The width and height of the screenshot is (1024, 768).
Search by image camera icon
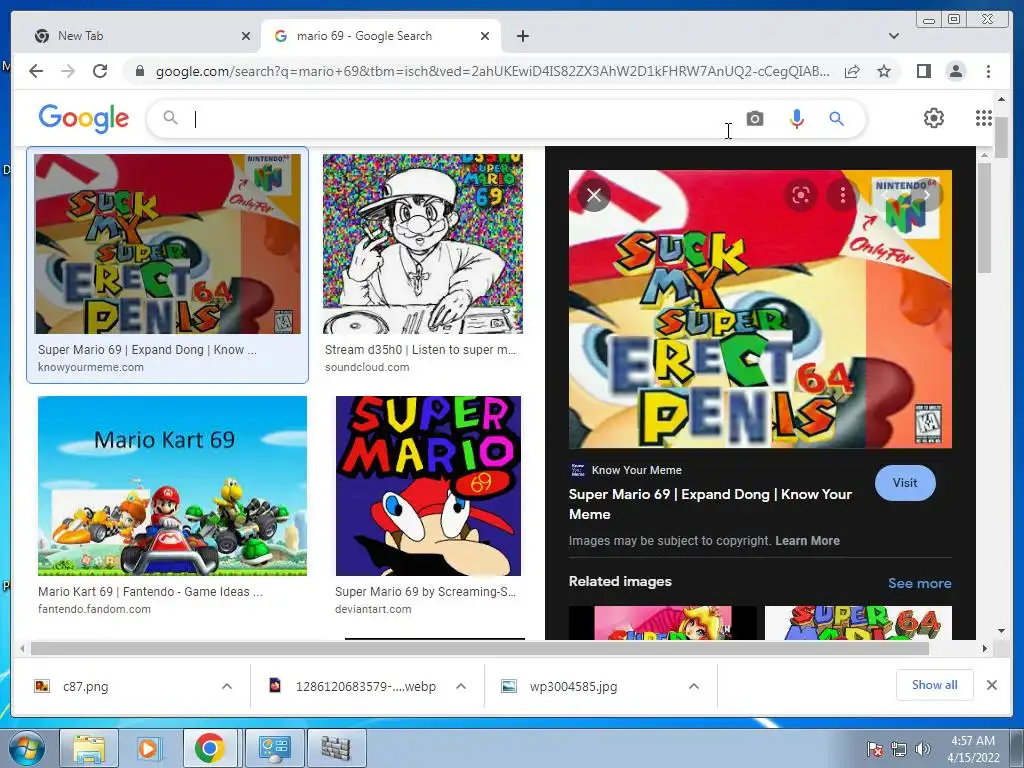[x=755, y=119]
